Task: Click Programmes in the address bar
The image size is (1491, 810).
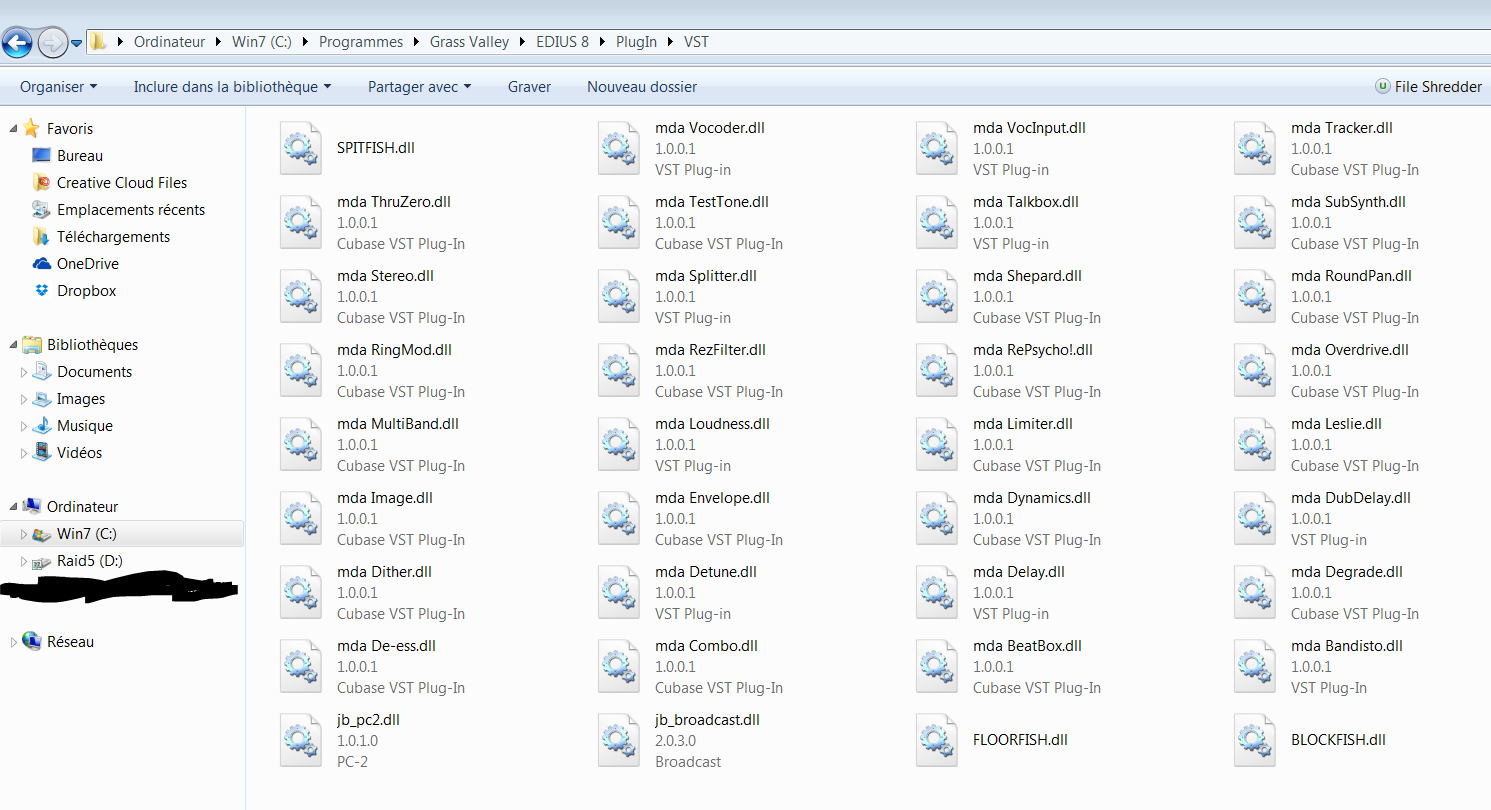Action: (361, 42)
